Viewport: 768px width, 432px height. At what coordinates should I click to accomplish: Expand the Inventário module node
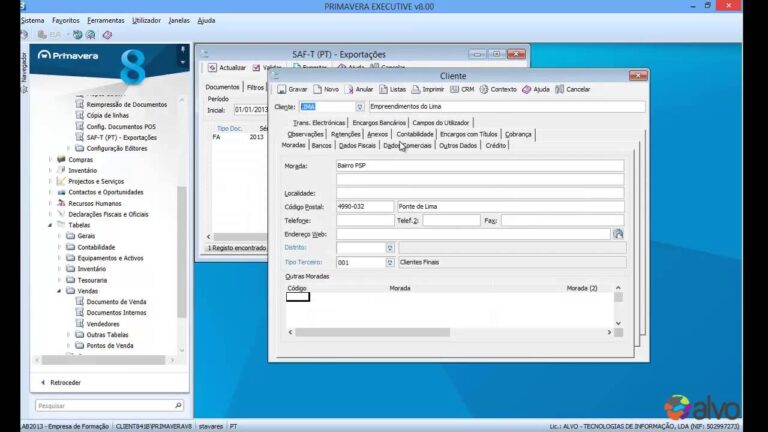click(50, 170)
